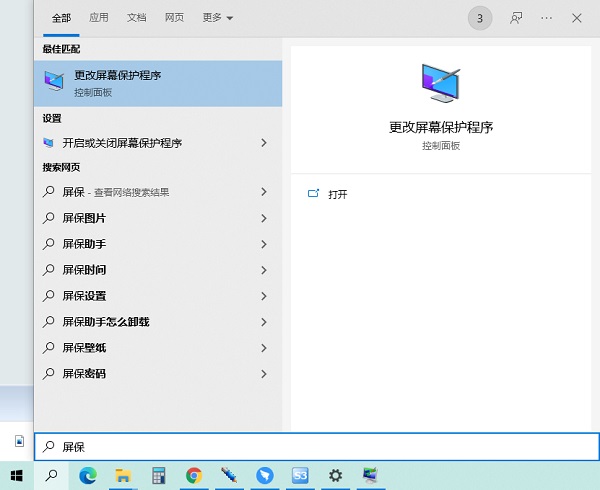Click the search box containing 屏保
The width and height of the screenshot is (600, 490).
(x=300, y=447)
